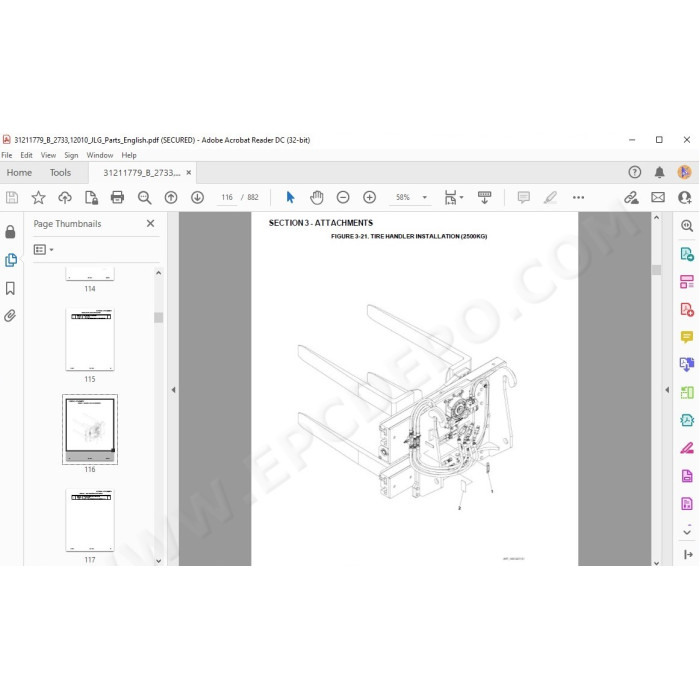Select the 31211779_B_2733 document tab
The height and width of the screenshot is (700, 700).
(142, 173)
